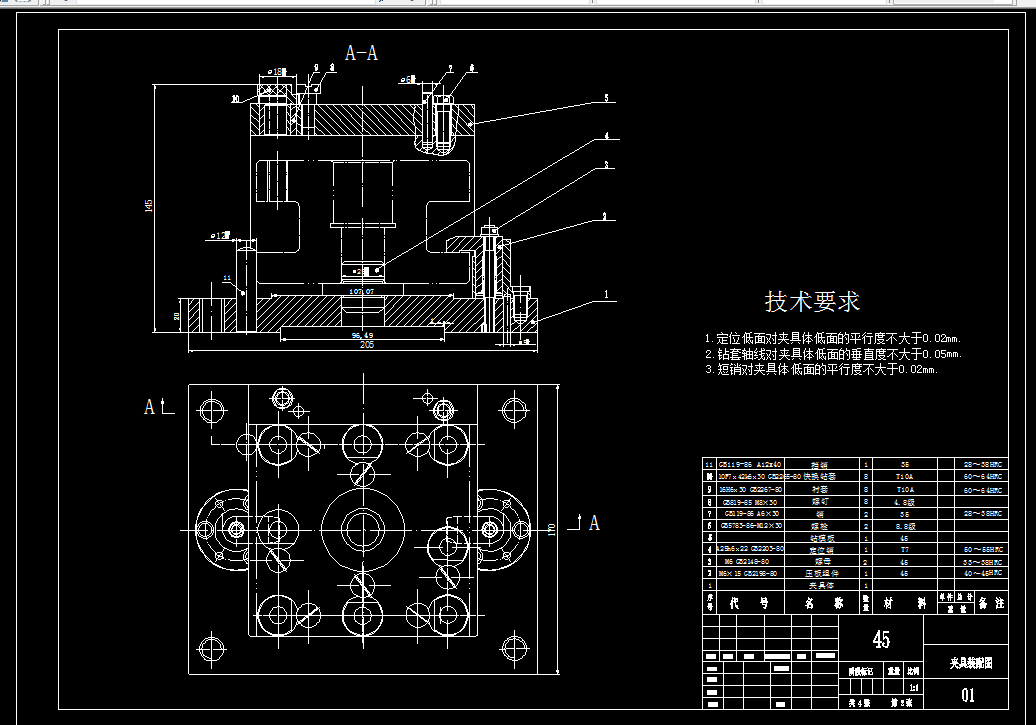
Task: Click the large 45 in title block
Action: 881,640
